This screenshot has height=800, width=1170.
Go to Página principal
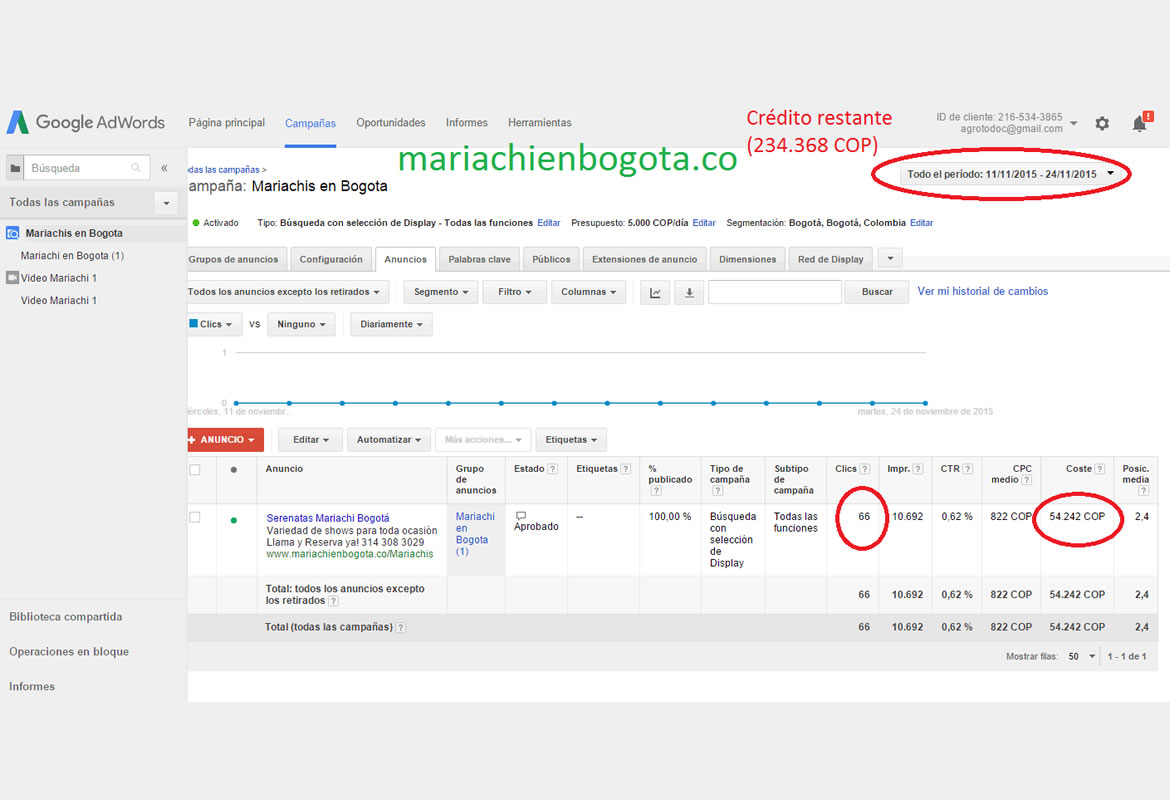pyautogui.click(x=227, y=122)
